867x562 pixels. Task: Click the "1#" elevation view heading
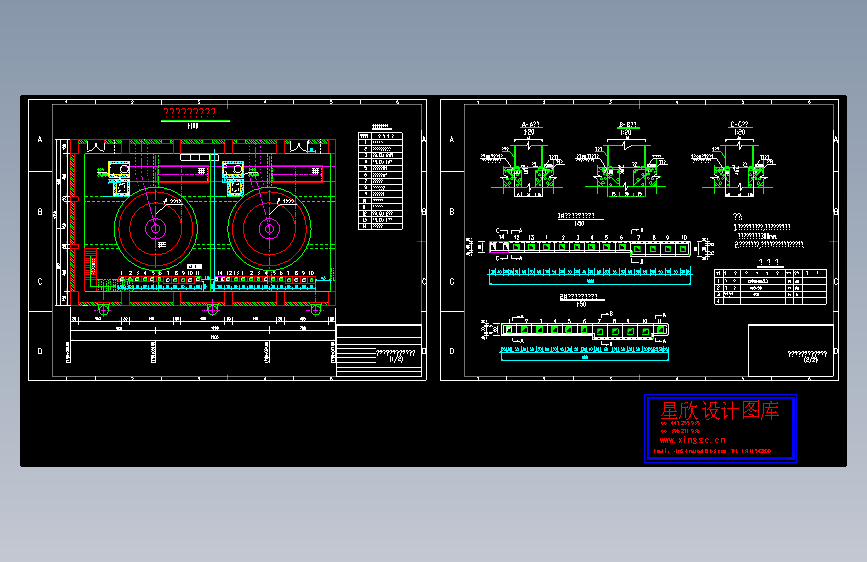click(576, 215)
